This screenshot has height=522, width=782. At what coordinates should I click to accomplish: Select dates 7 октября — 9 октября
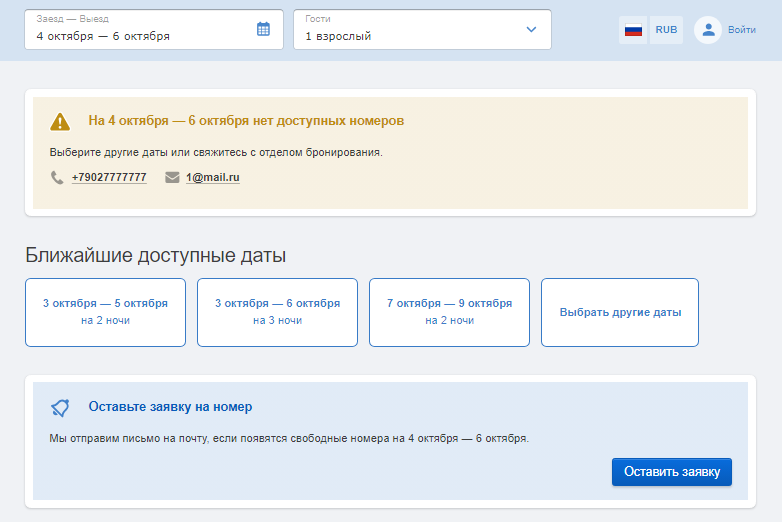point(449,312)
